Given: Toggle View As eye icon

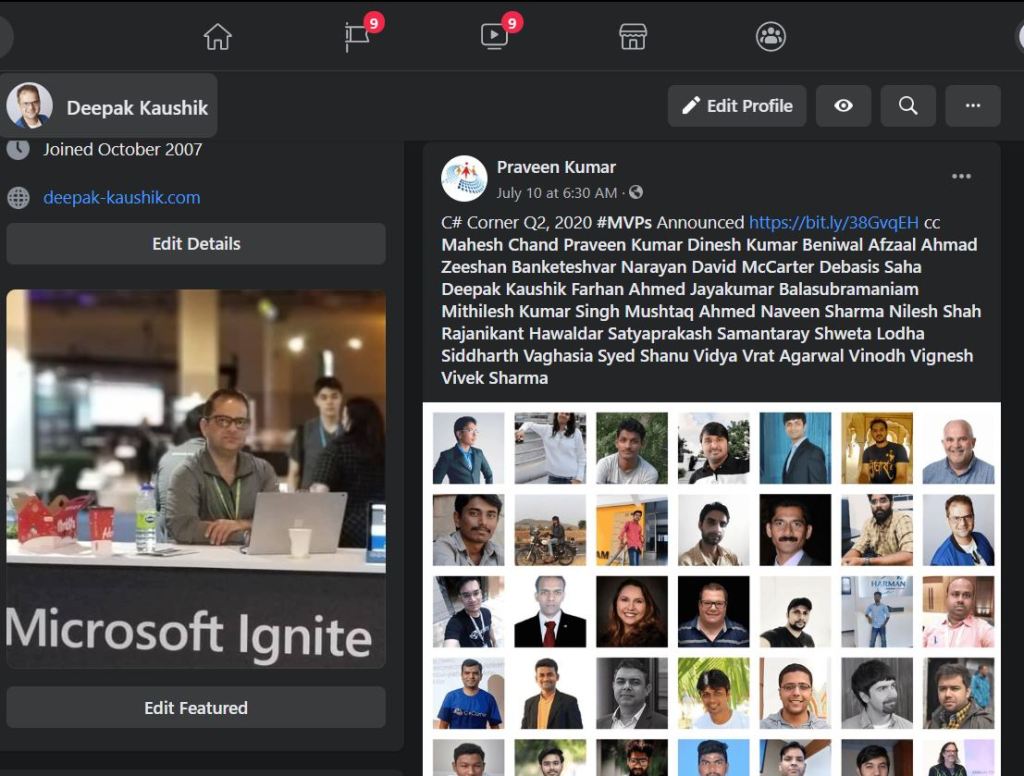Looking at the screenshot, I should click(843, 106).
